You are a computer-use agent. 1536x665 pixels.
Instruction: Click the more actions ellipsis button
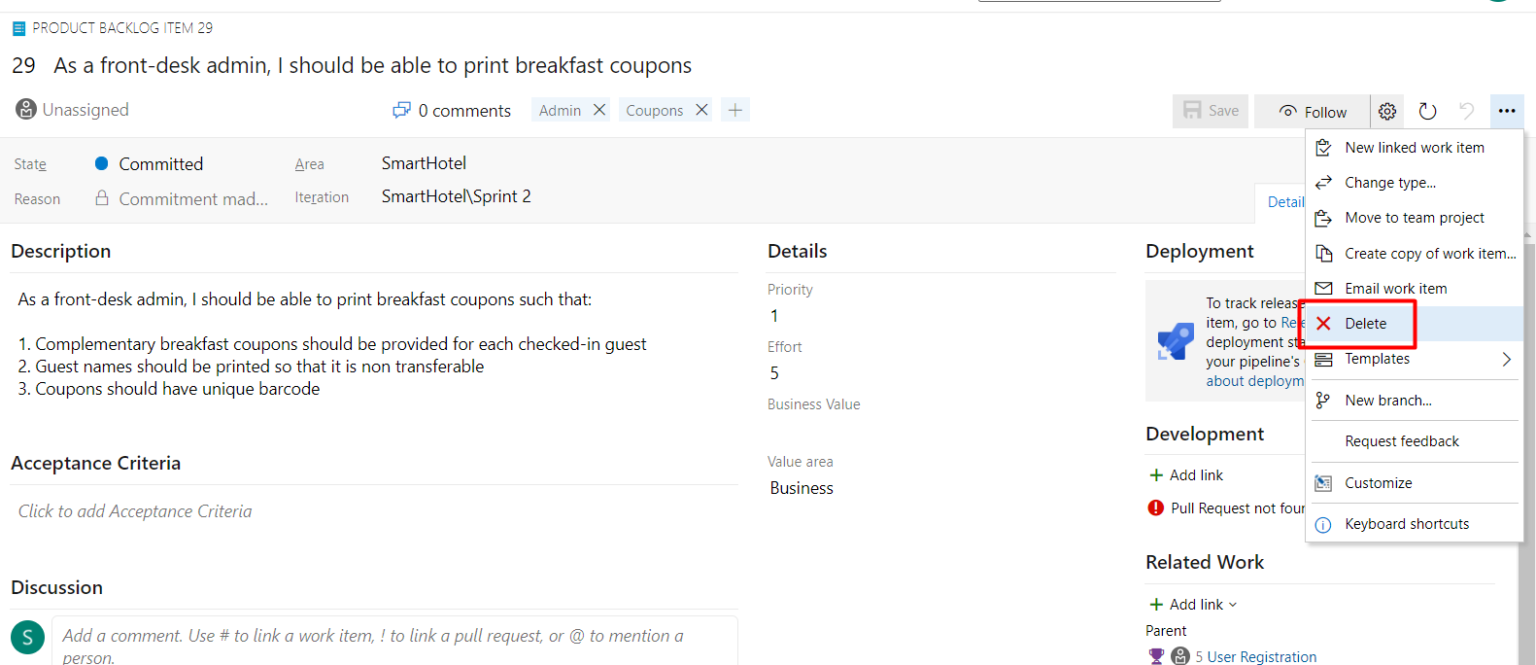pyautogui.click(x=1507, y=112)
